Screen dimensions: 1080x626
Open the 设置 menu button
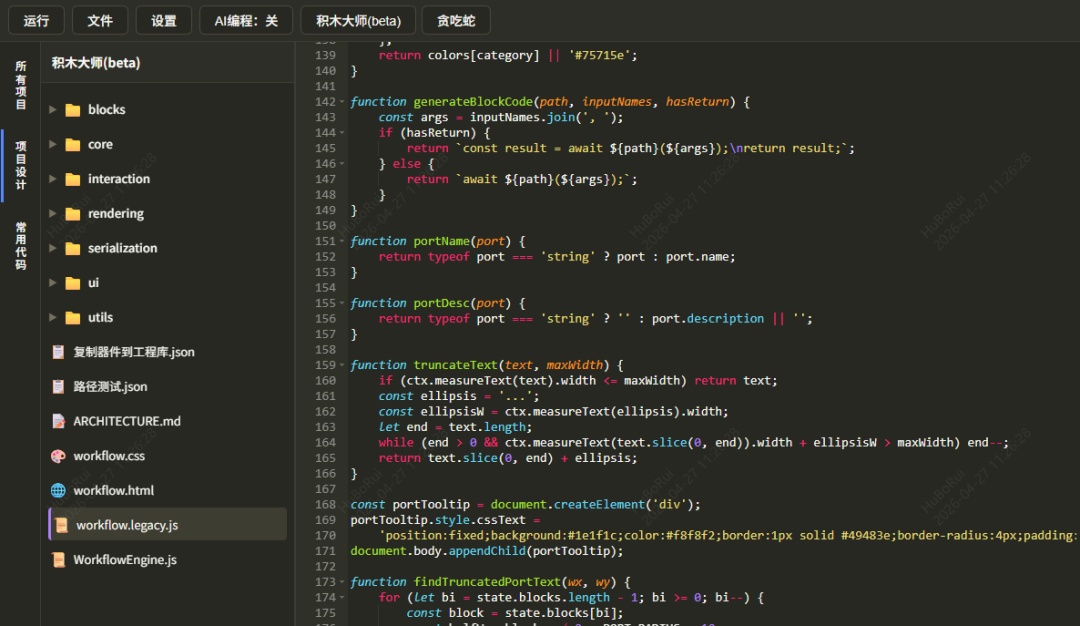(x=164, y=21)
